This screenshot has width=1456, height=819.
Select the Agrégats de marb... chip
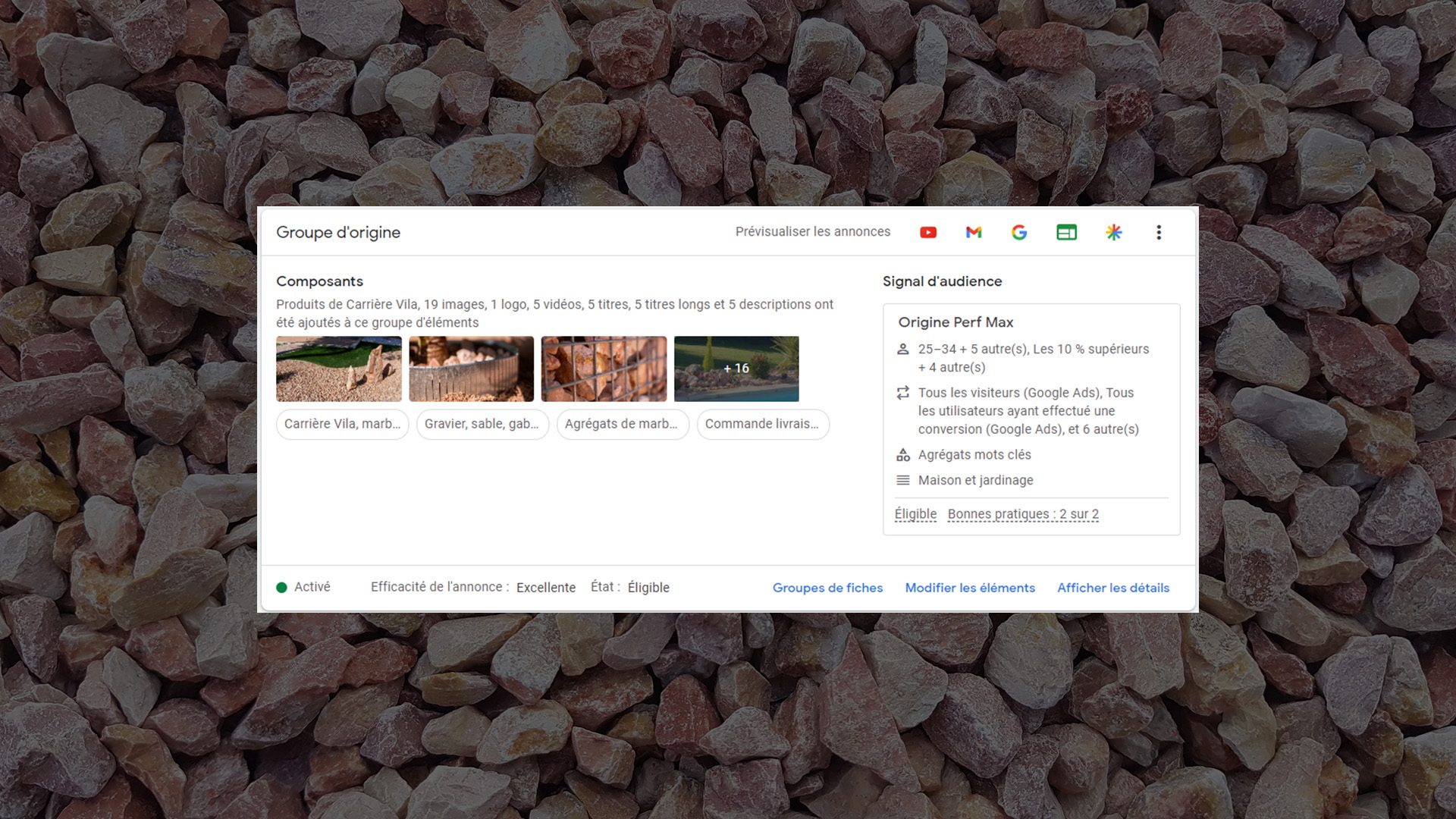point(623,425)
